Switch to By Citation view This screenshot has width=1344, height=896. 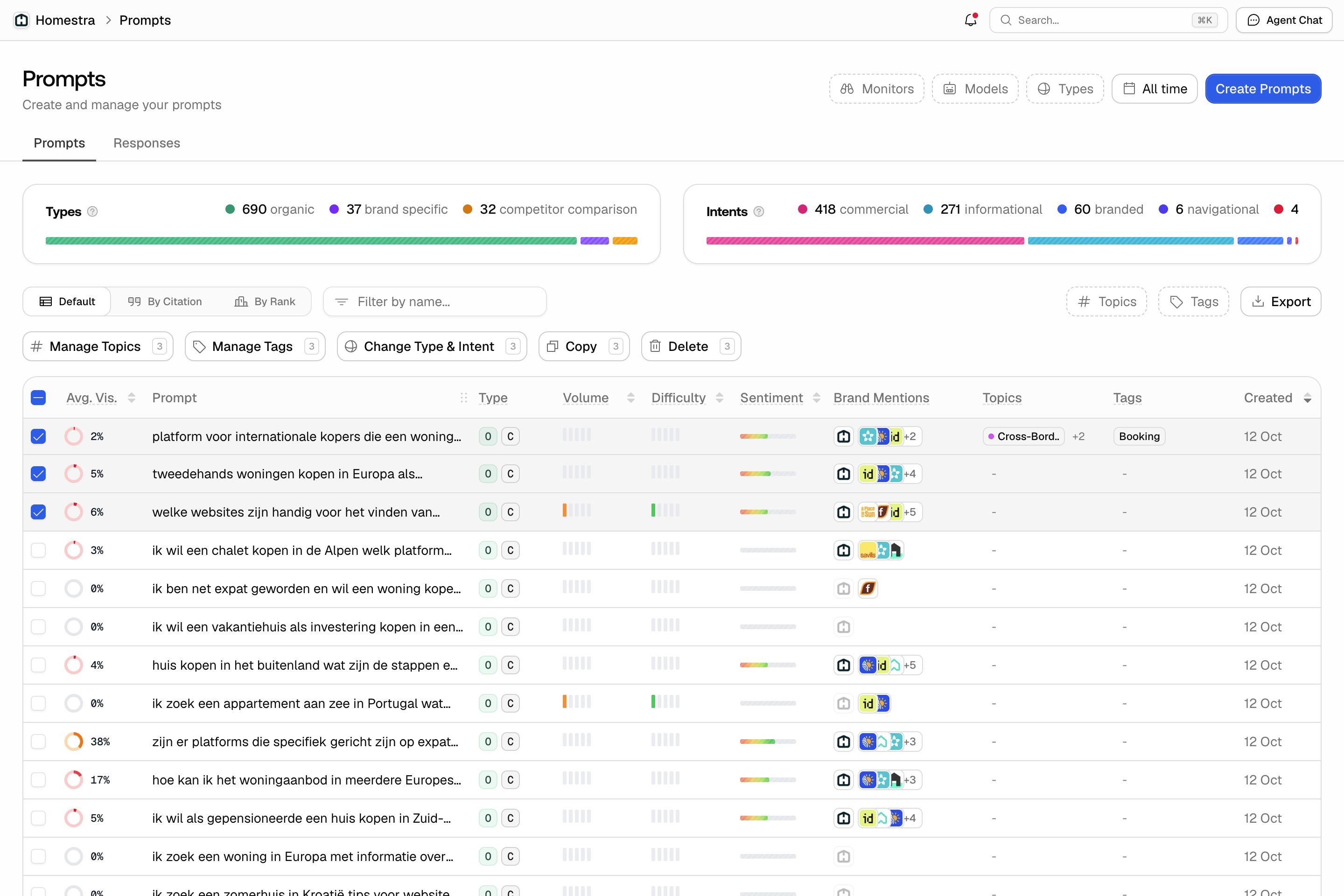point(165,302)
